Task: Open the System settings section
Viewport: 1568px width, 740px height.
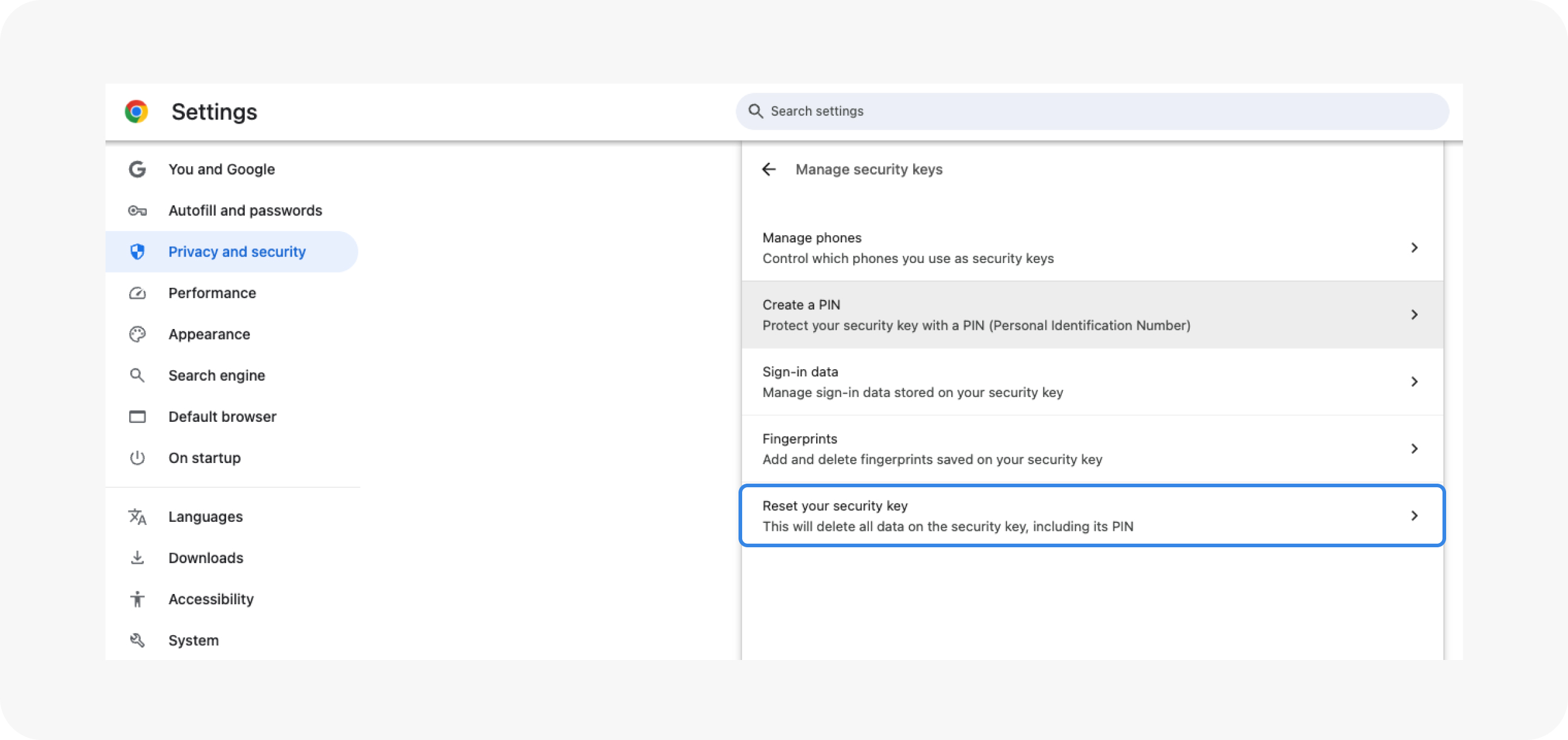Action: coord(193,640)
